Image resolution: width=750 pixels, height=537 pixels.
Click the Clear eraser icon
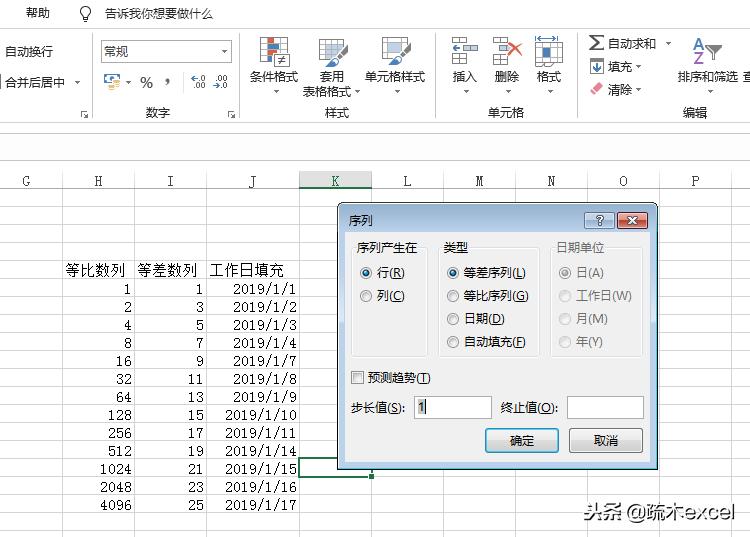coord(596,89)
